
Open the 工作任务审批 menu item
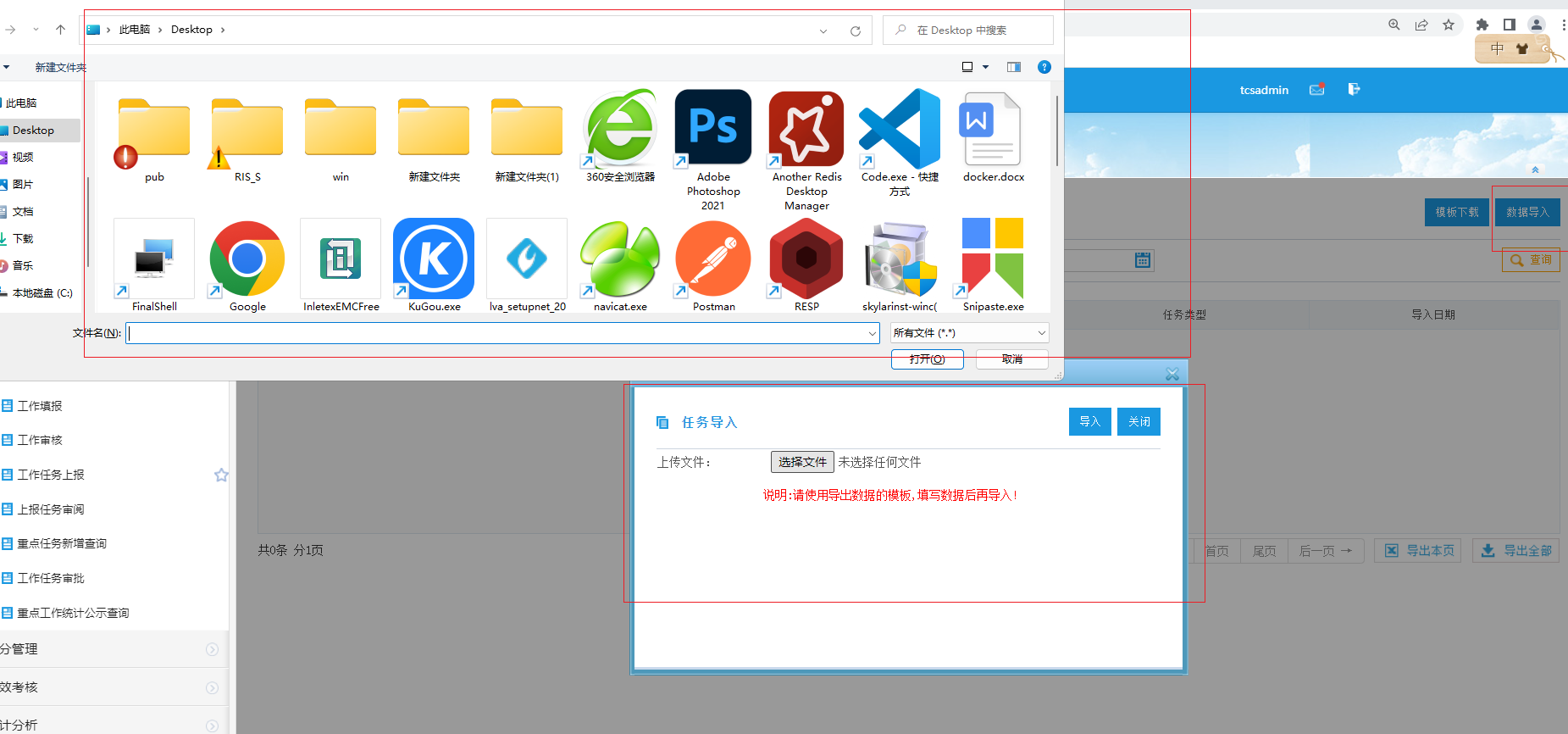(51, 578)
